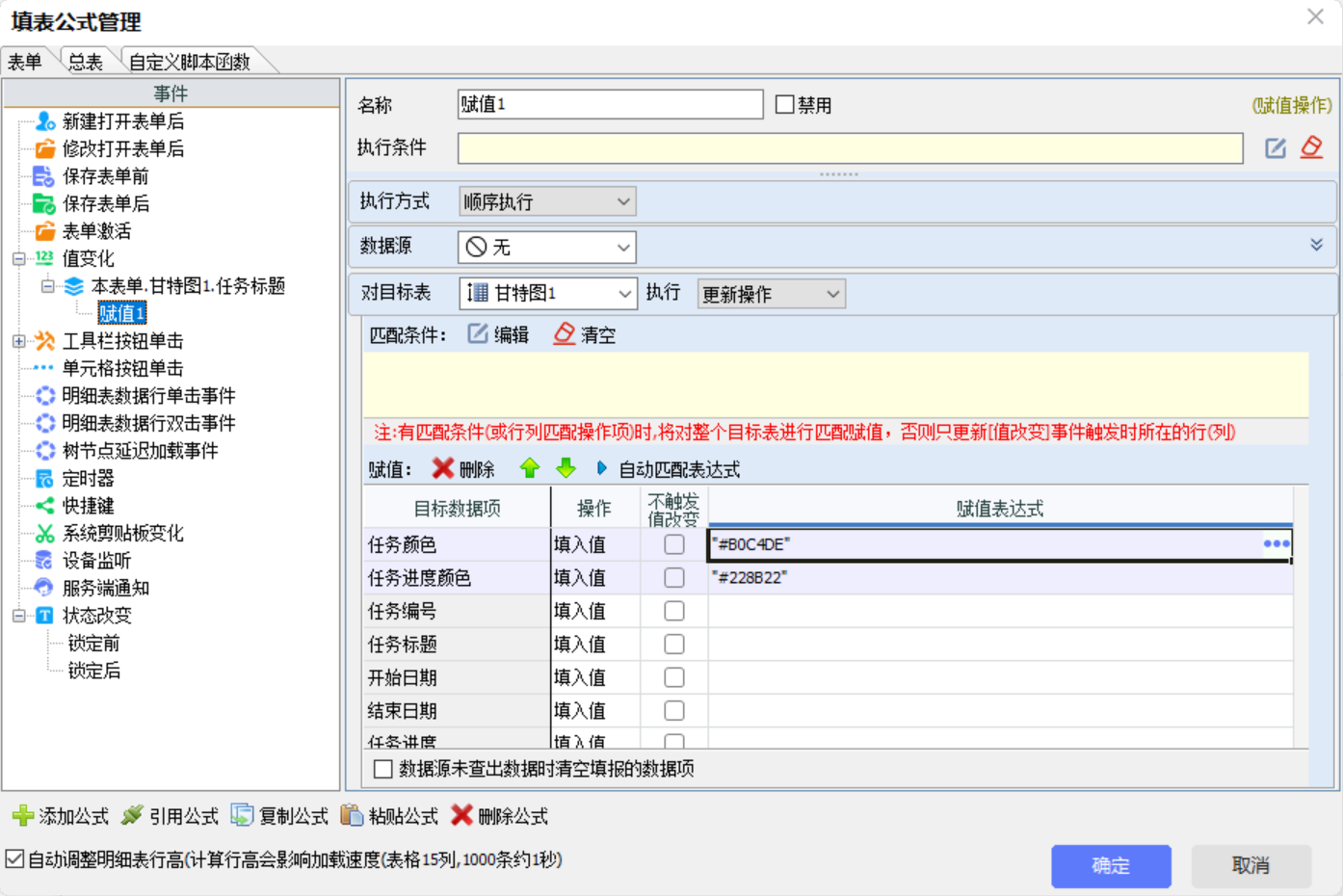Image resolution: width=1343 pixels, height=896 pixels.
Task: Toggle the 禁用 checkbox
Action: pos(785,104)
